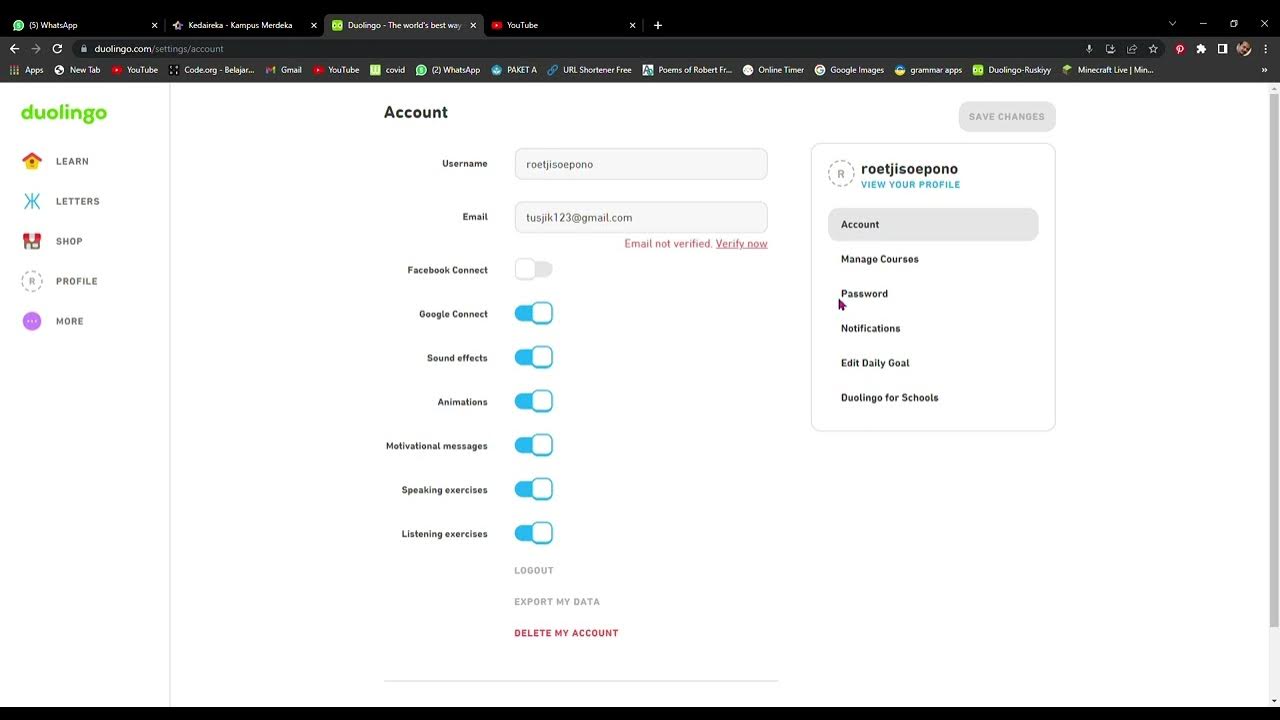Close the Duolingo browser tab
Viewport: 1280px width, 720px height.
(473, 25)
